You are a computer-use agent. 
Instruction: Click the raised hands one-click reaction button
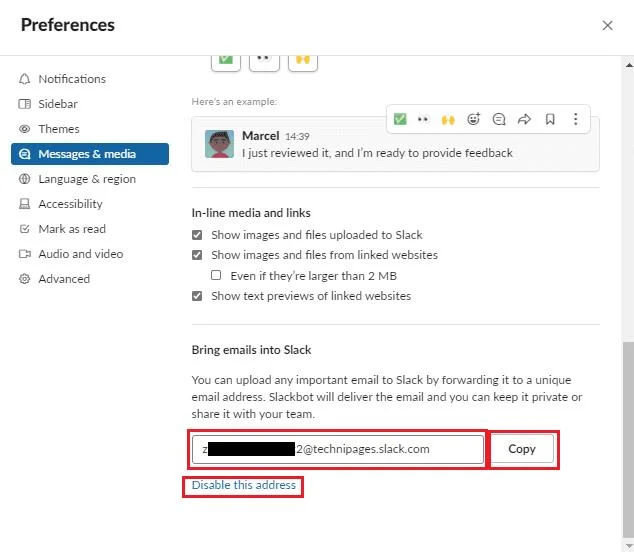coord(303,63)
